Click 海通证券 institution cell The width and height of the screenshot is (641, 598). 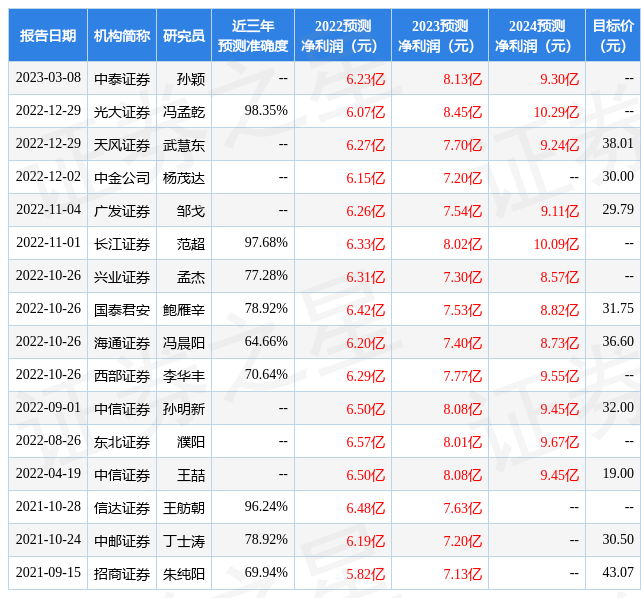click(x=122, y=343)
